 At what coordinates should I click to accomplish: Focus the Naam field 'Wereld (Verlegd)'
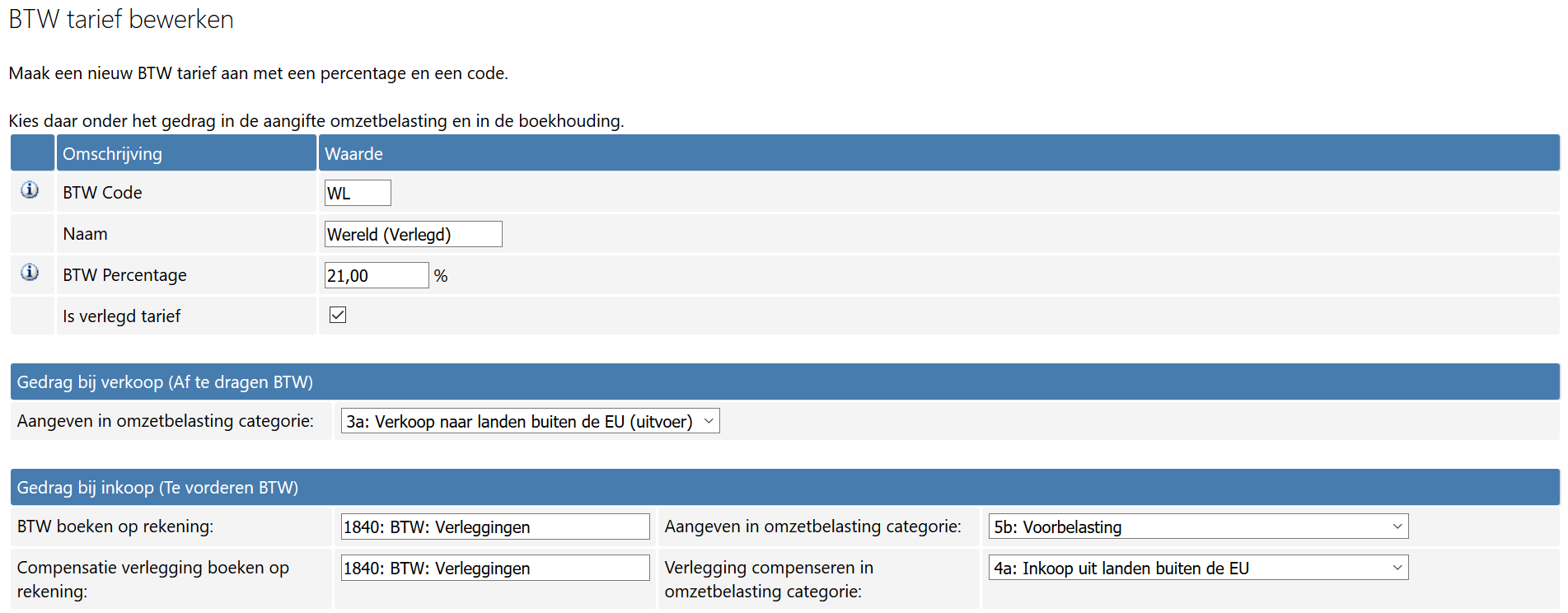pyautogui.click(x=413, y=234)
